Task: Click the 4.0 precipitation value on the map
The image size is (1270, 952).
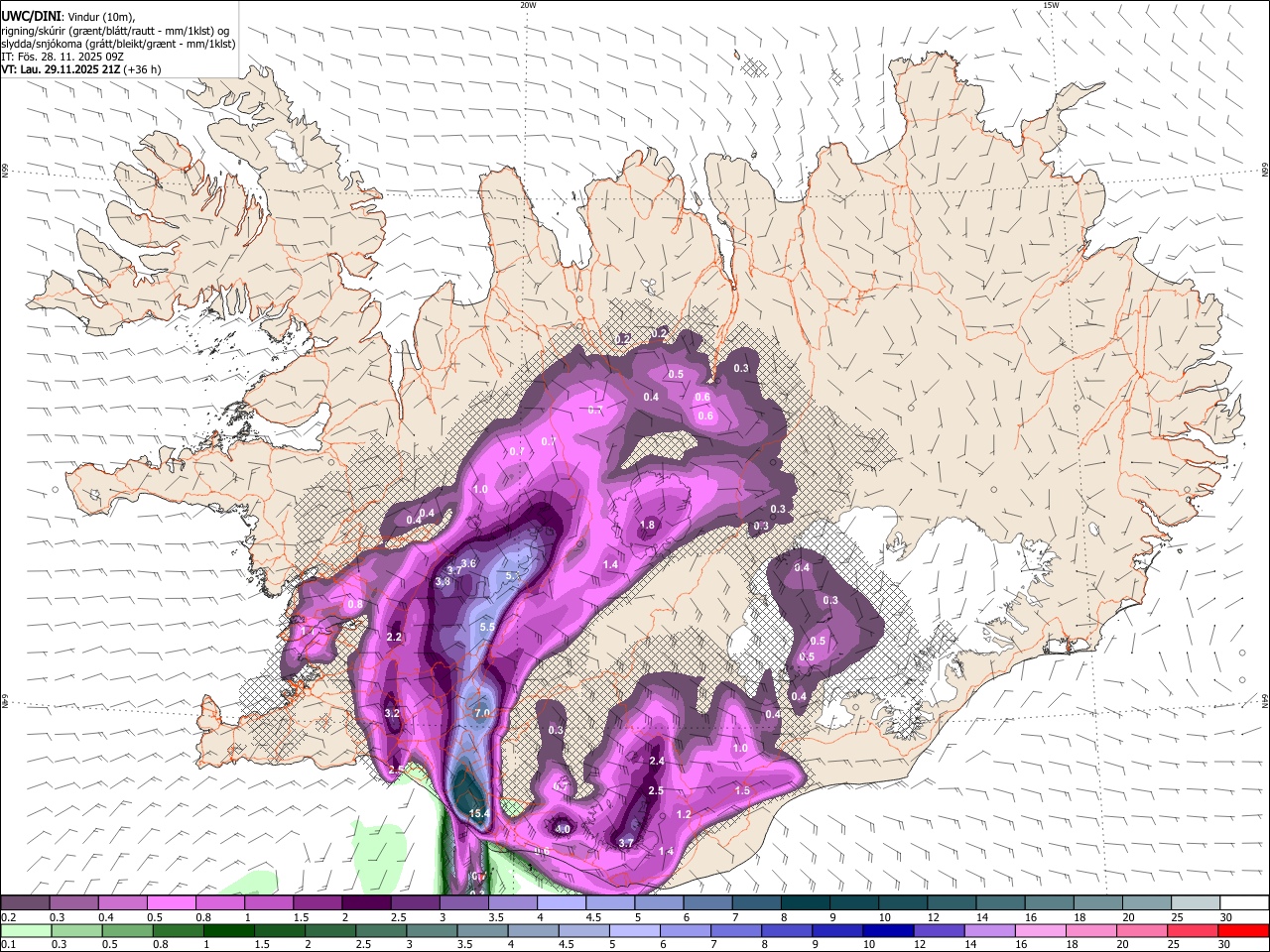Action: click(563, 828)
